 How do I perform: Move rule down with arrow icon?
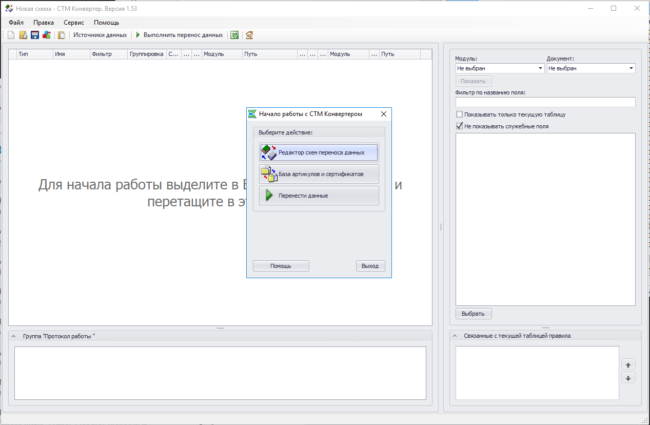click(x=628, y=378)
